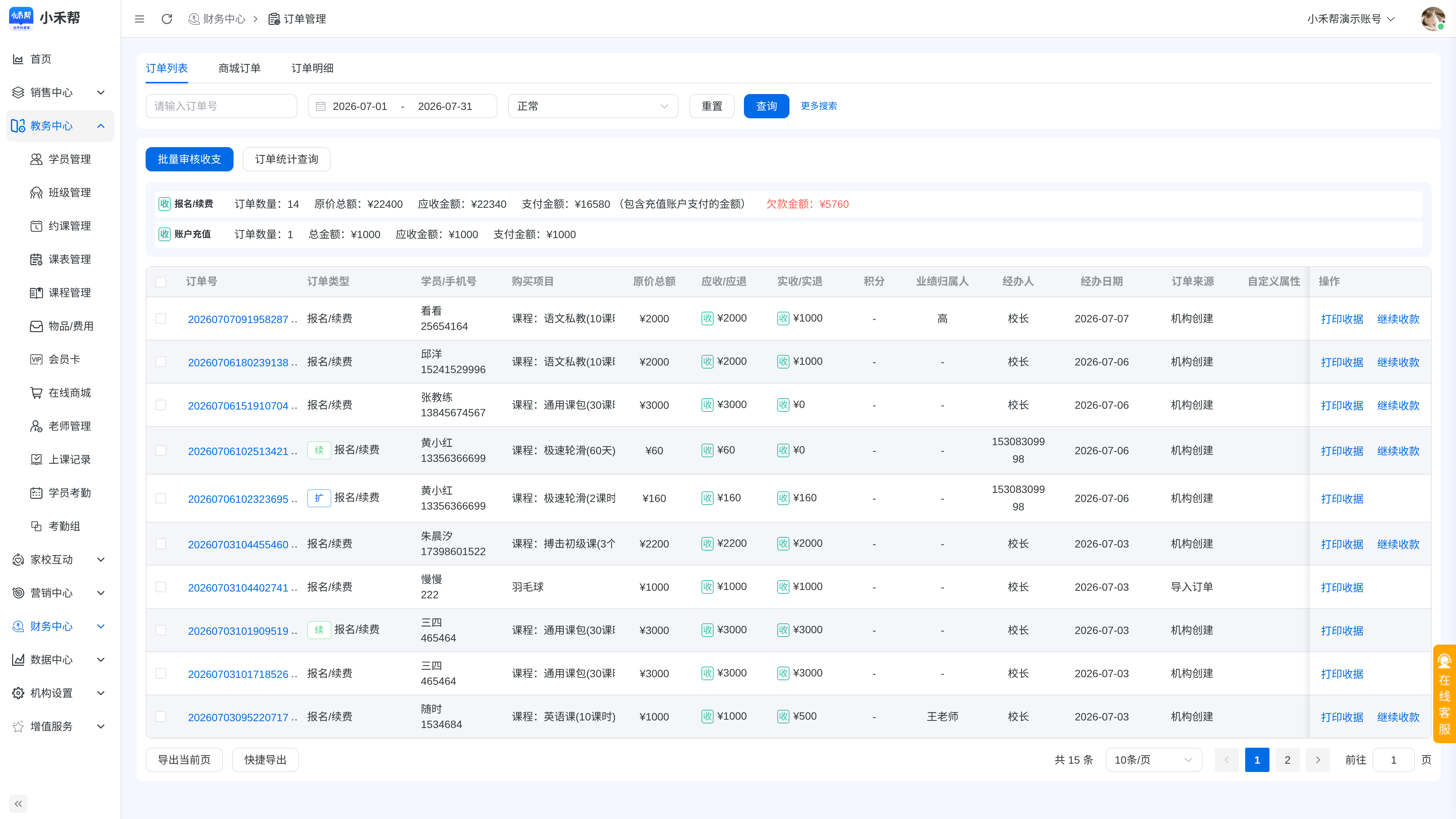Click the 在线商城 shopping cart icon
The image size is (1456, 819).
click(x=36, y=392)
